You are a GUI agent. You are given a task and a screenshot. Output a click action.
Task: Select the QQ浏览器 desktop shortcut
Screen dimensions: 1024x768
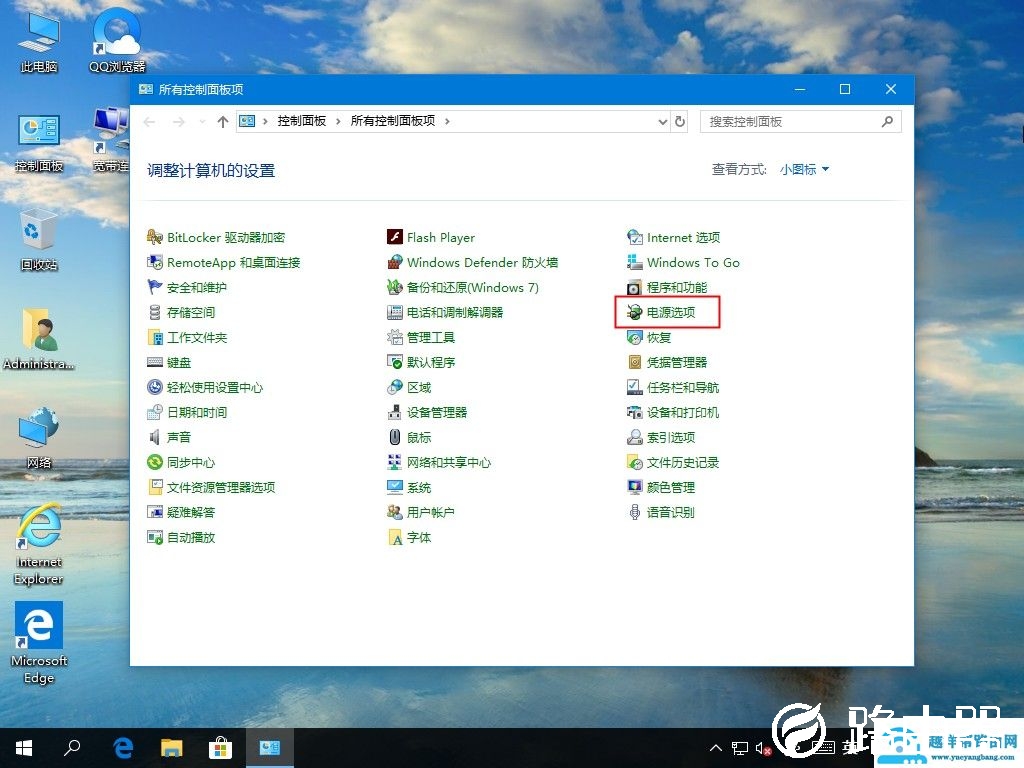coord(118,41)
